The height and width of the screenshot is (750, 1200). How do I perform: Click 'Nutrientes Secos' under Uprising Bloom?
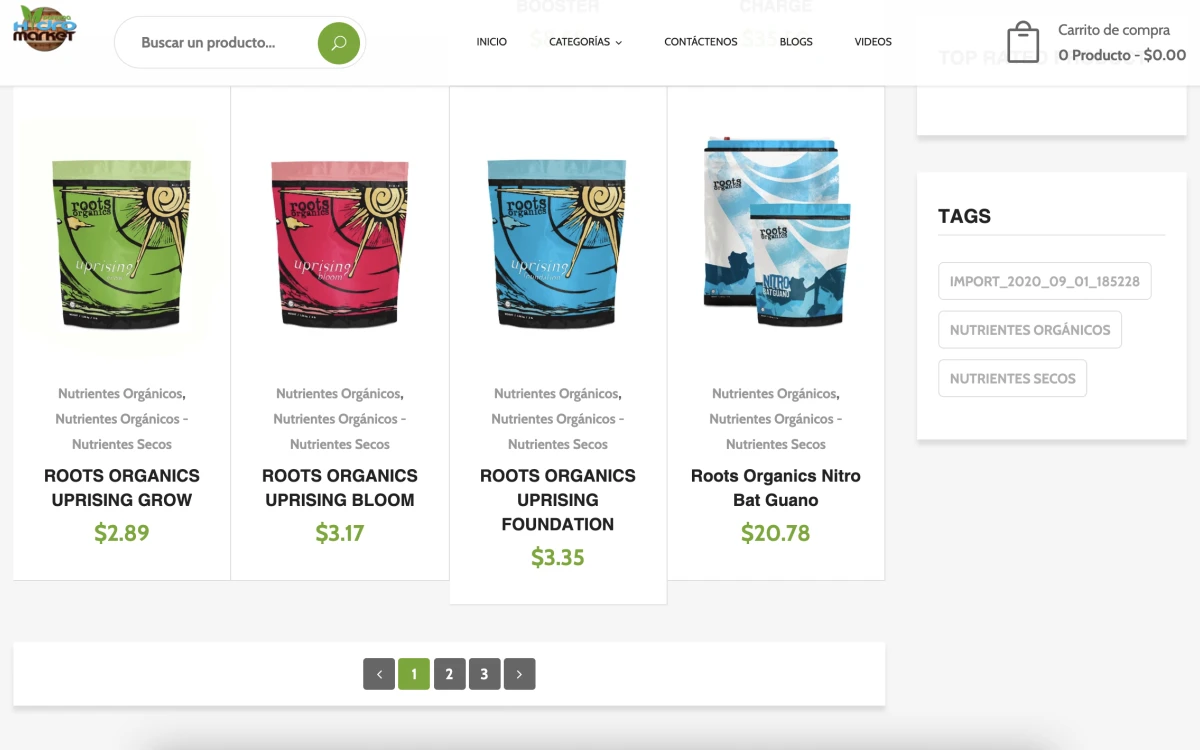tap(340, 444)
